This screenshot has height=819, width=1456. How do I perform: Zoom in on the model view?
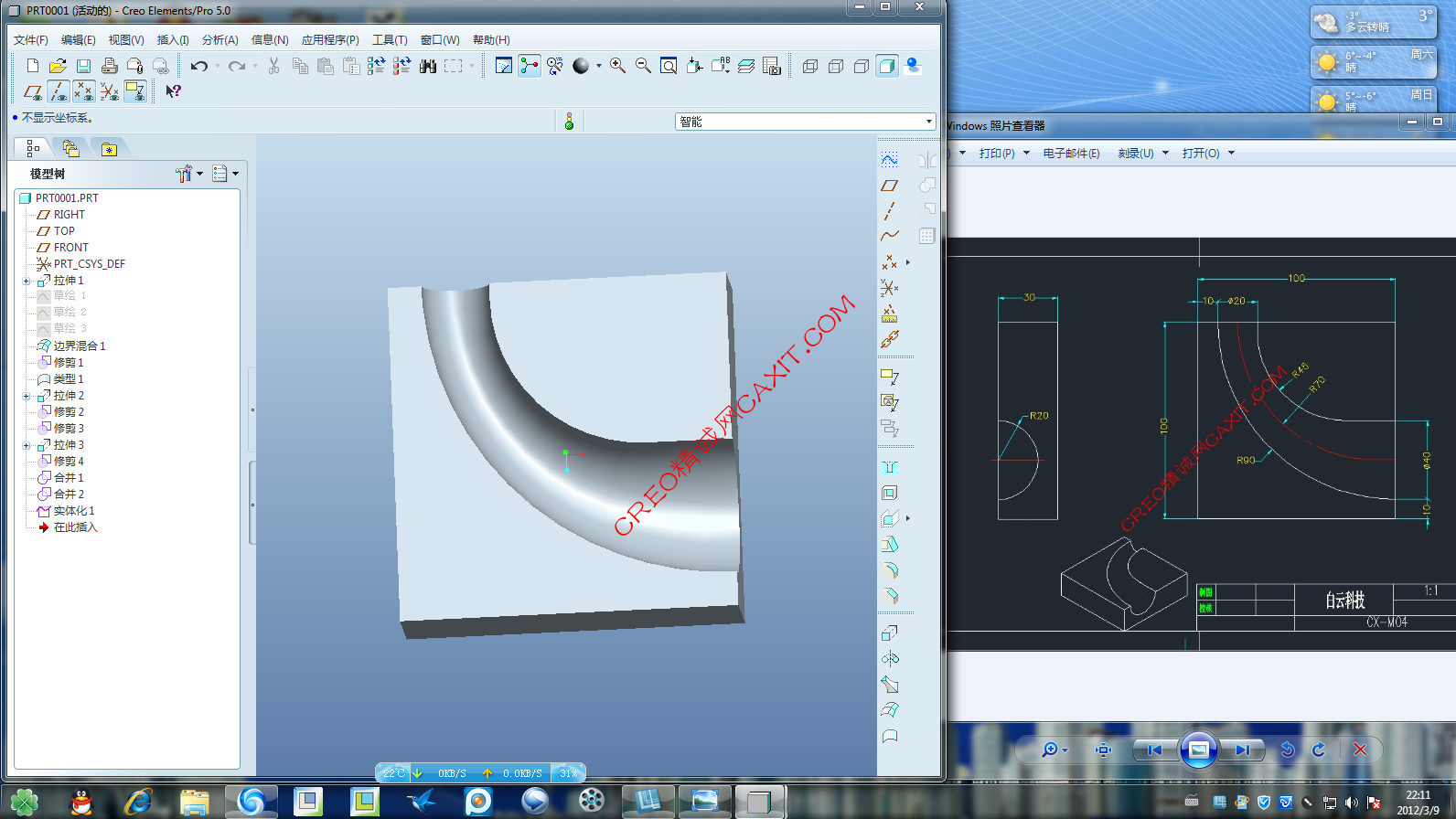(617, 66)
